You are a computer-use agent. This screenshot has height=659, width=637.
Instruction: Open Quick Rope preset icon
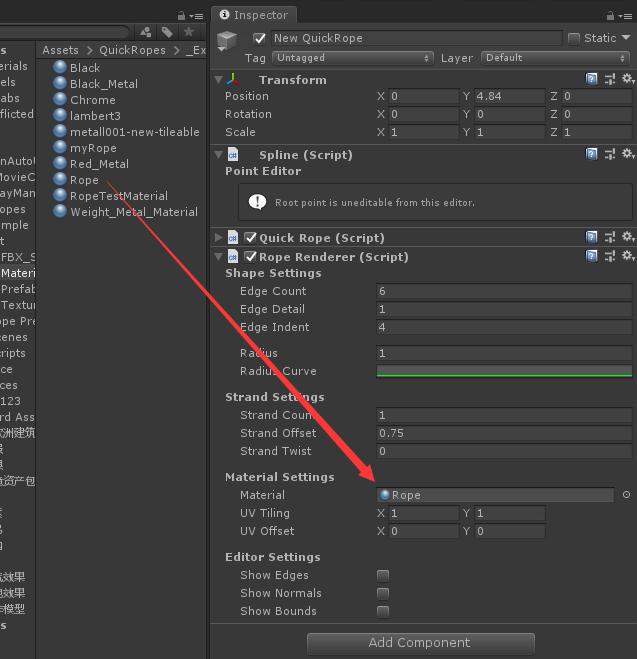pos(610,237)
